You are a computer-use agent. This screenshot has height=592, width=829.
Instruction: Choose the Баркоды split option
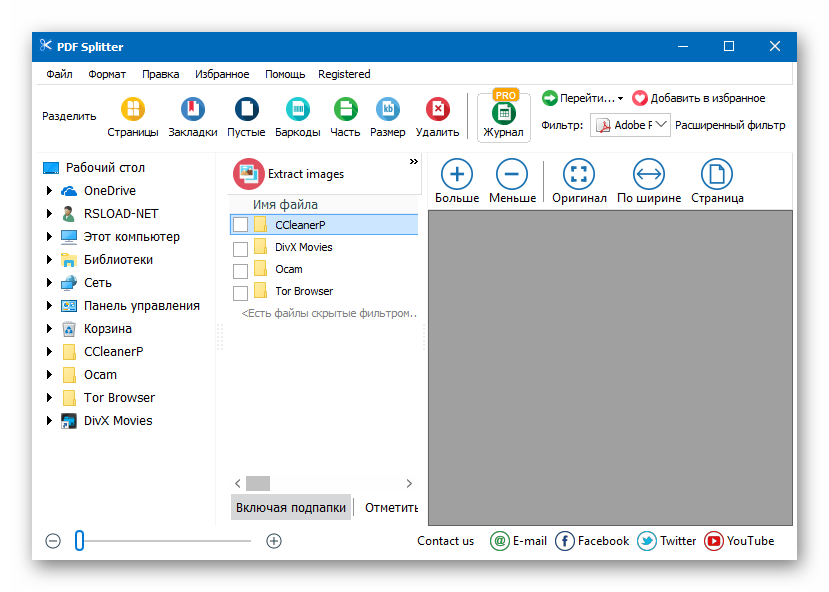click(297, 110)
